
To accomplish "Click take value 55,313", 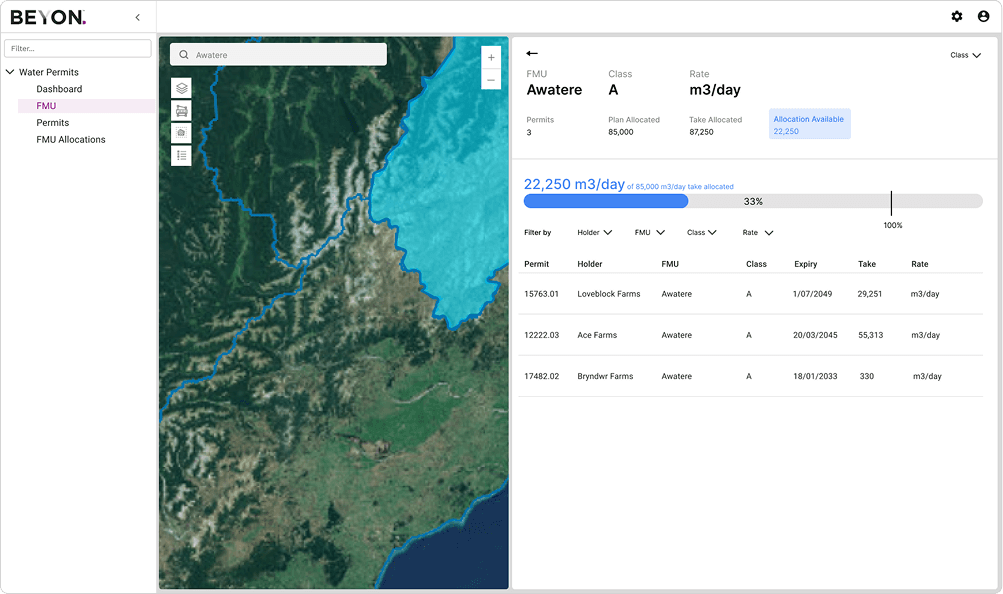I will [871, 335].
